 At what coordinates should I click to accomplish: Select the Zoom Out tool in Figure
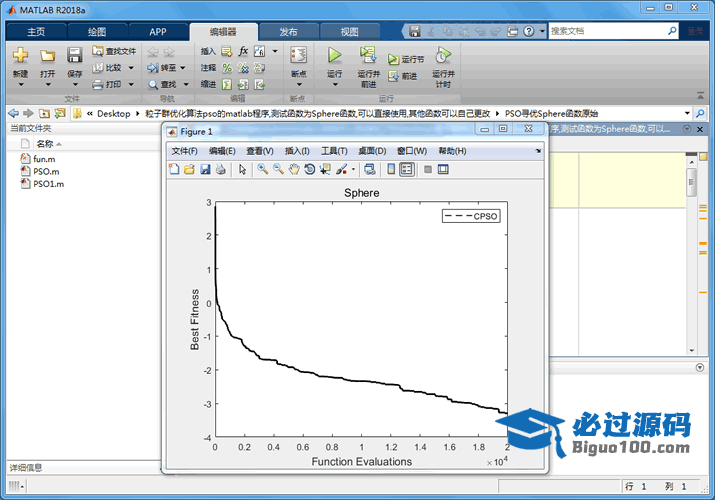(x=278, y=170)
